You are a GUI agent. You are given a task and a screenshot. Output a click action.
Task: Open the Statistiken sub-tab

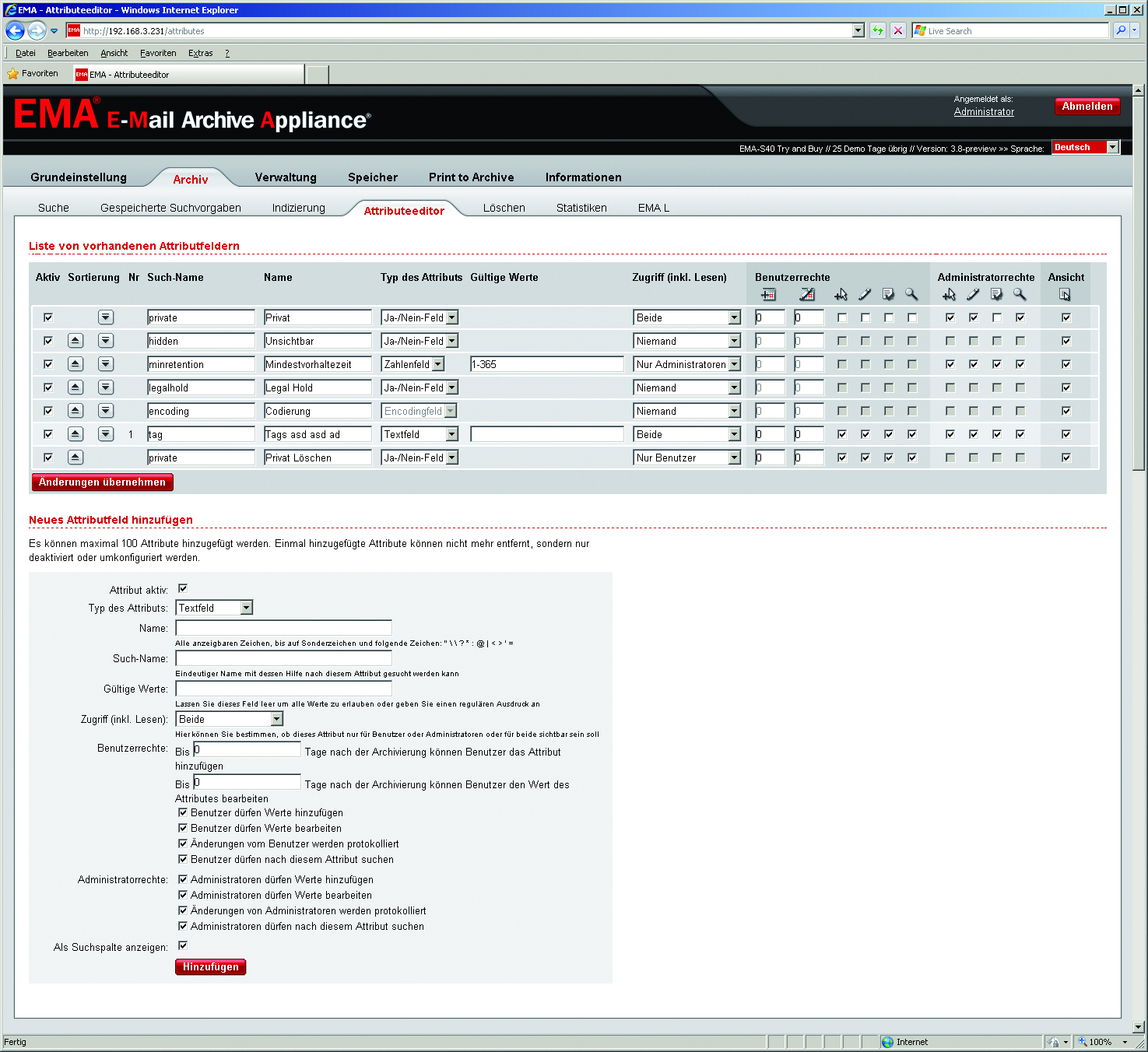(581, 208)
